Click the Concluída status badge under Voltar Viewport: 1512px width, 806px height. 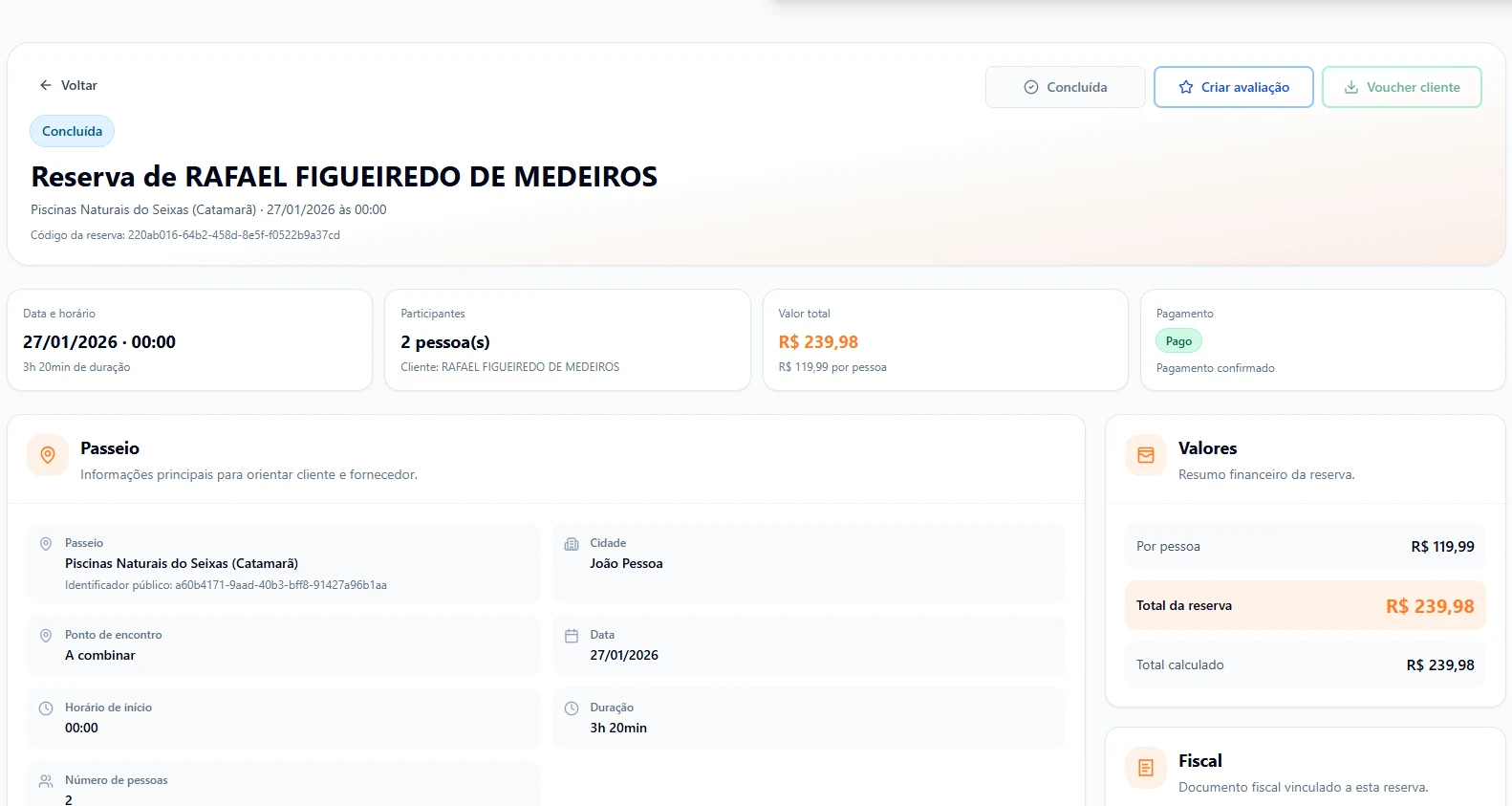click(72, 131)
